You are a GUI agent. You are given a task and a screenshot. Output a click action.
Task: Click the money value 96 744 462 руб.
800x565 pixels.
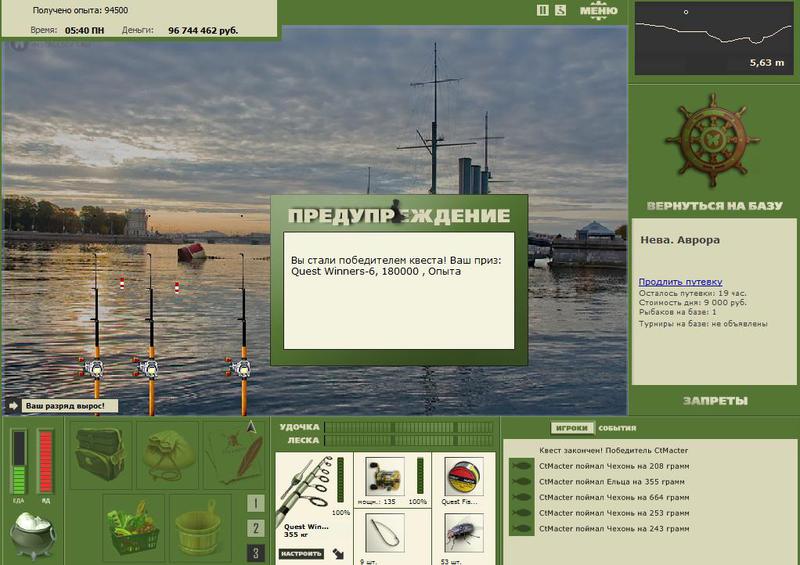203,31
